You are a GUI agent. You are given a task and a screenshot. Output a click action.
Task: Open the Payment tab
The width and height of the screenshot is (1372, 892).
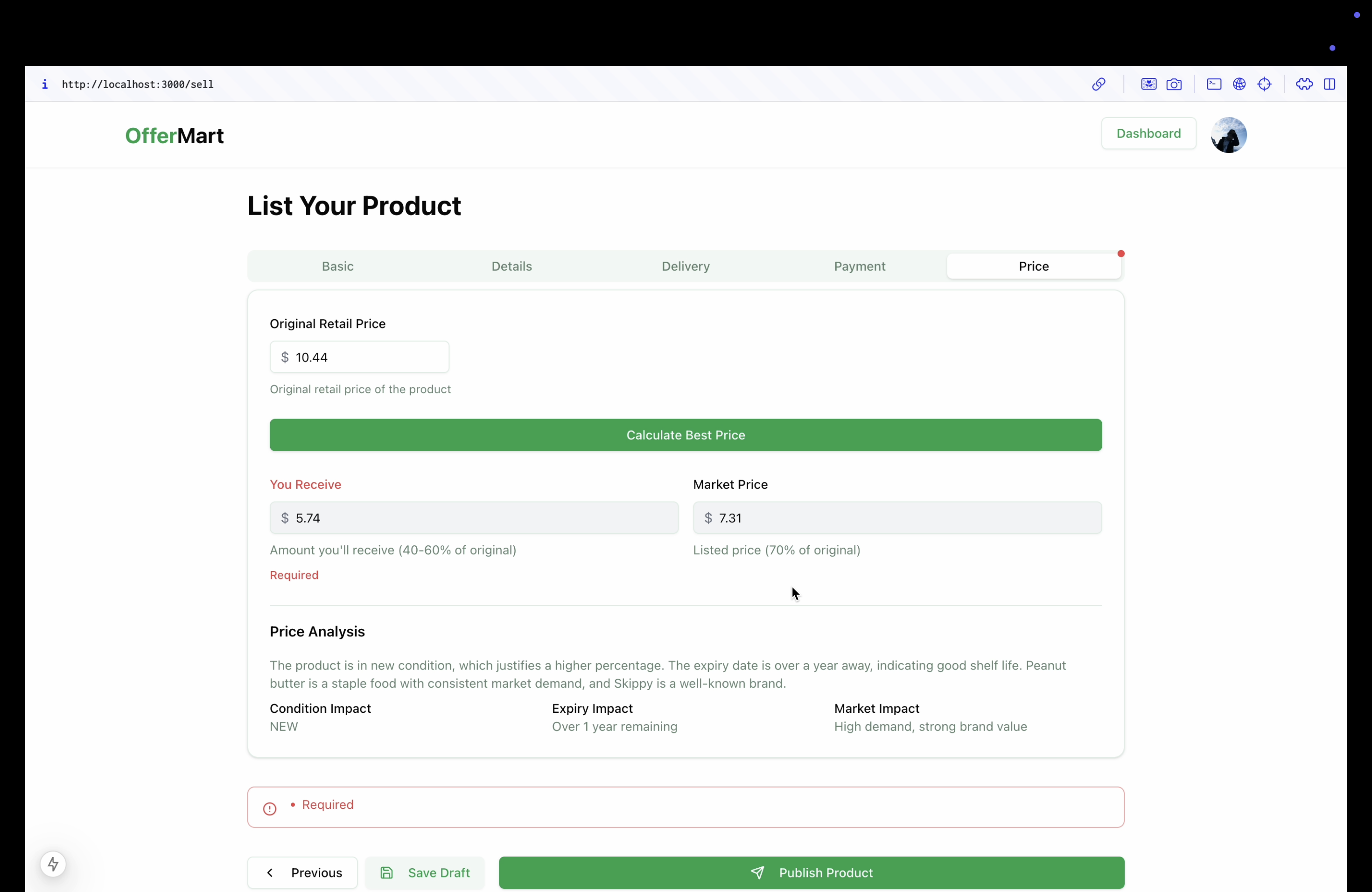[859, 266]
